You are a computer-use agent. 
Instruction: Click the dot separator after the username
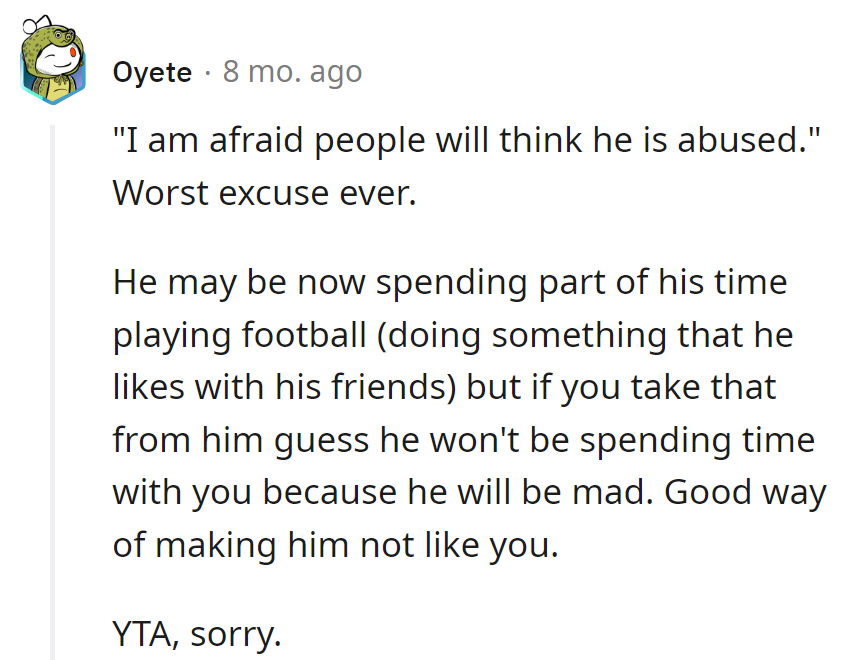click(x=207, y=73)
